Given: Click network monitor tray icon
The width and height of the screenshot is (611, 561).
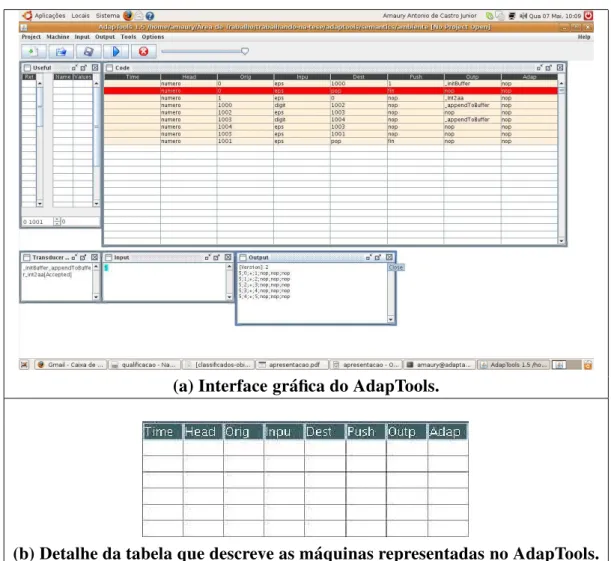Looking at the screenshot, I should pos(512,16).
